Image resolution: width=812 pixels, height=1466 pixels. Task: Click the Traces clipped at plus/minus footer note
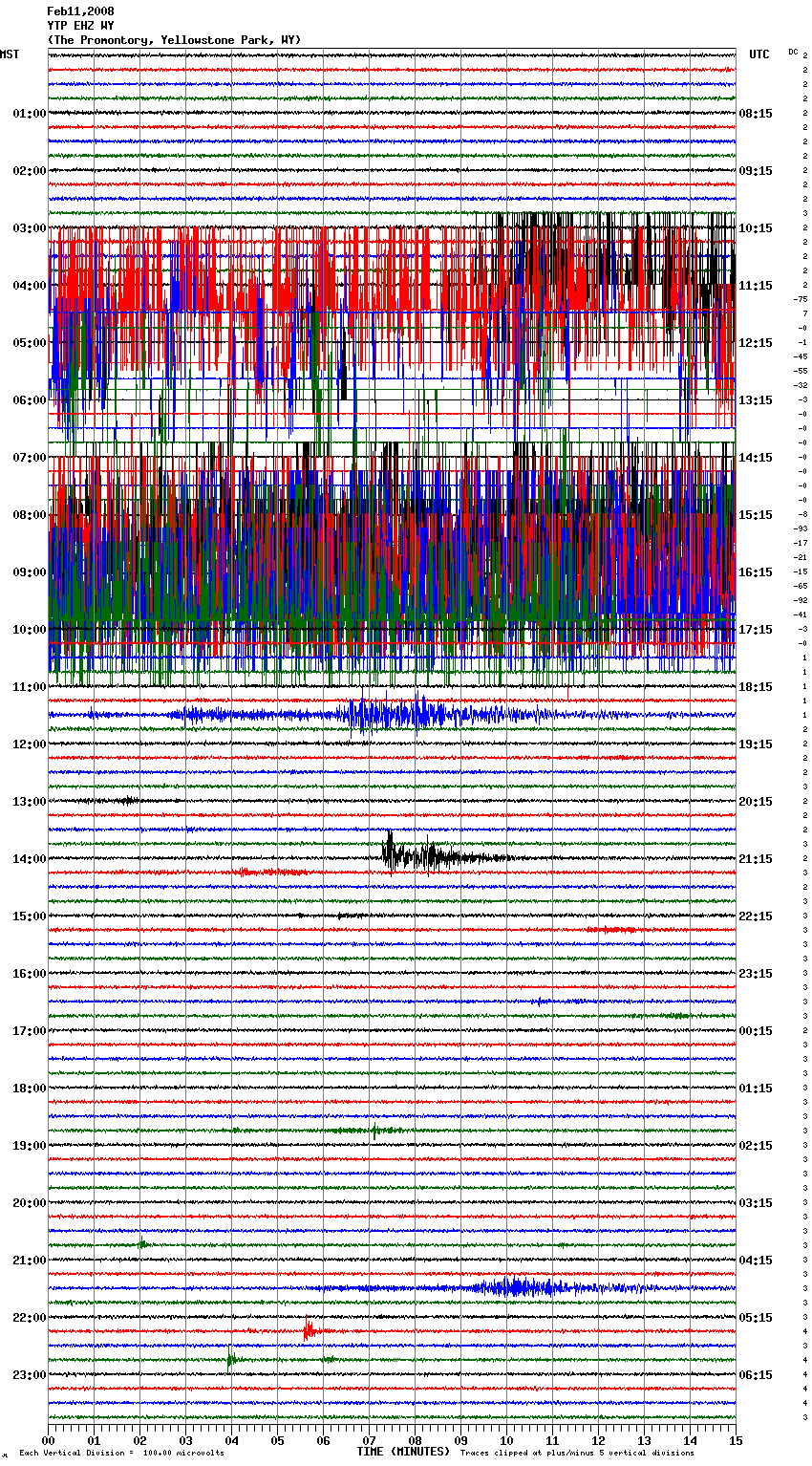[x=577, y=1454]
